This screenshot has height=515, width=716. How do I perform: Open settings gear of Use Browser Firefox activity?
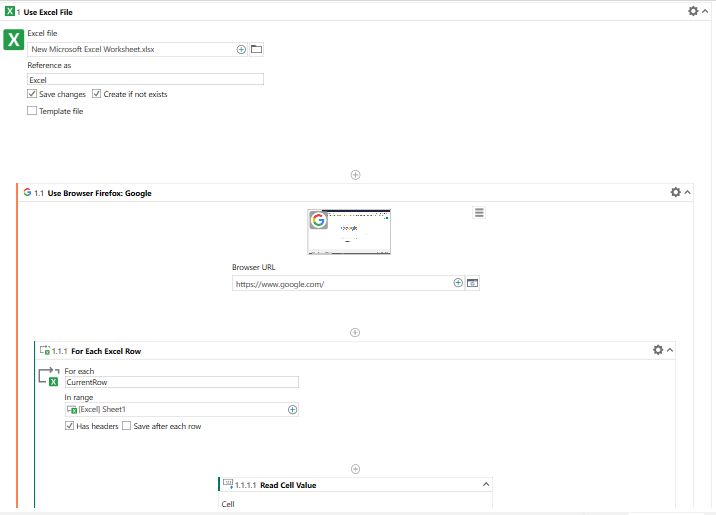coord(676,192)
